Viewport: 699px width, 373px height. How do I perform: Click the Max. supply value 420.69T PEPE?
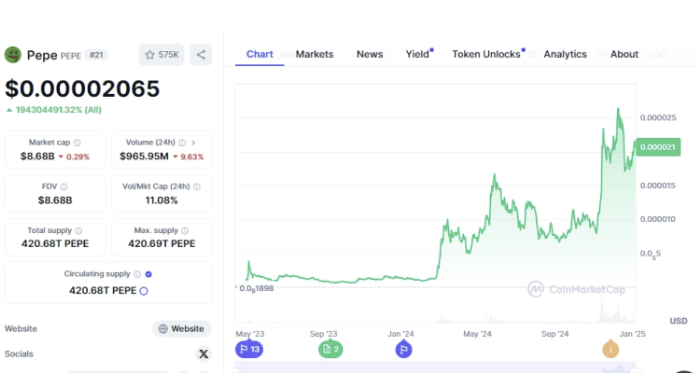coord(161,244)
